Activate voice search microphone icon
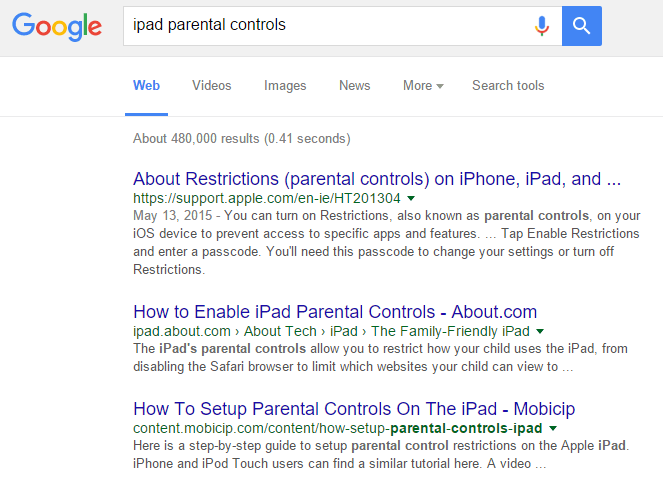663x485 pixels. click(542, 26)
